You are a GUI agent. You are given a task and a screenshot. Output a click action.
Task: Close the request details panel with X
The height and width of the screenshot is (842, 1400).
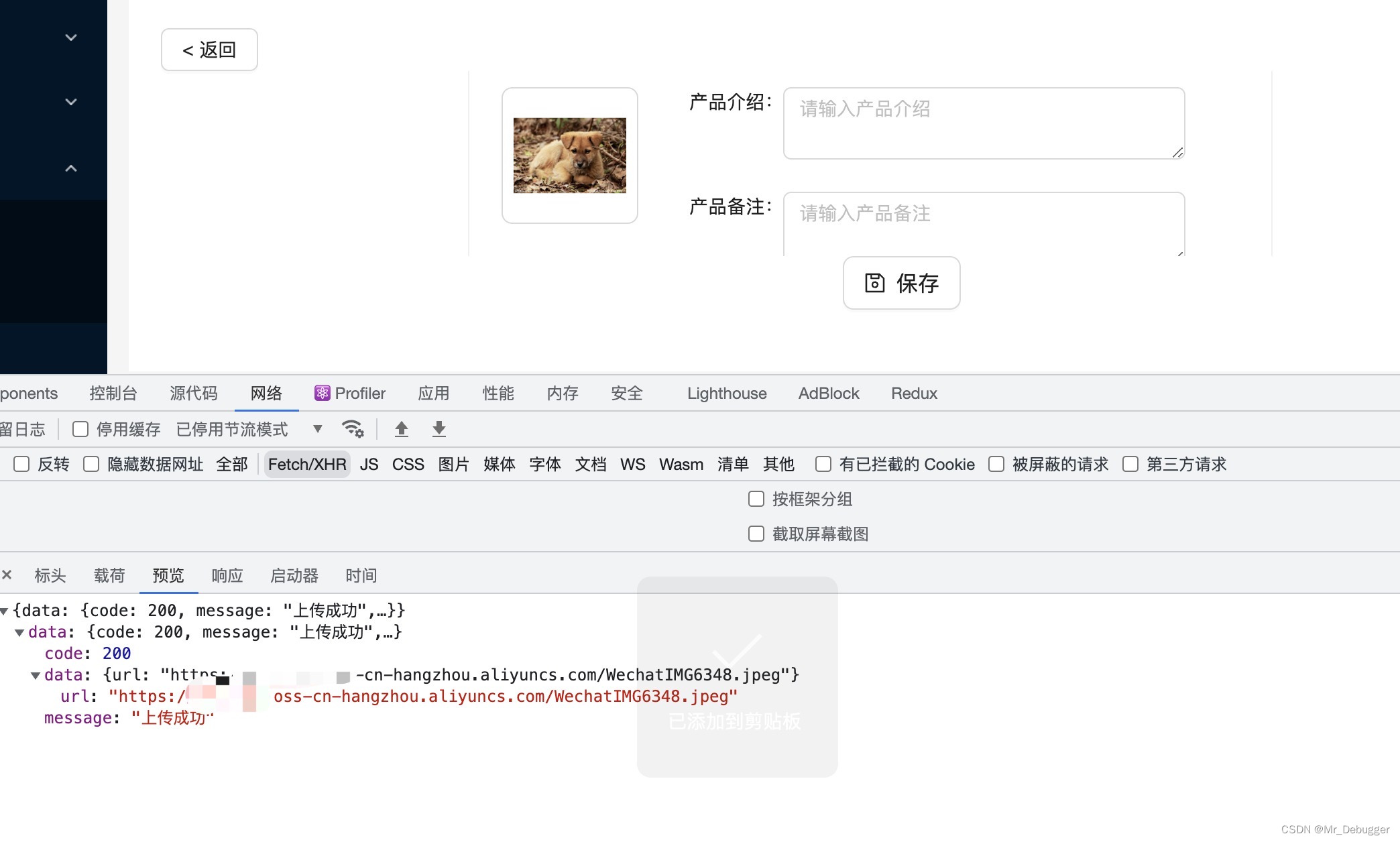pos(7,575)
